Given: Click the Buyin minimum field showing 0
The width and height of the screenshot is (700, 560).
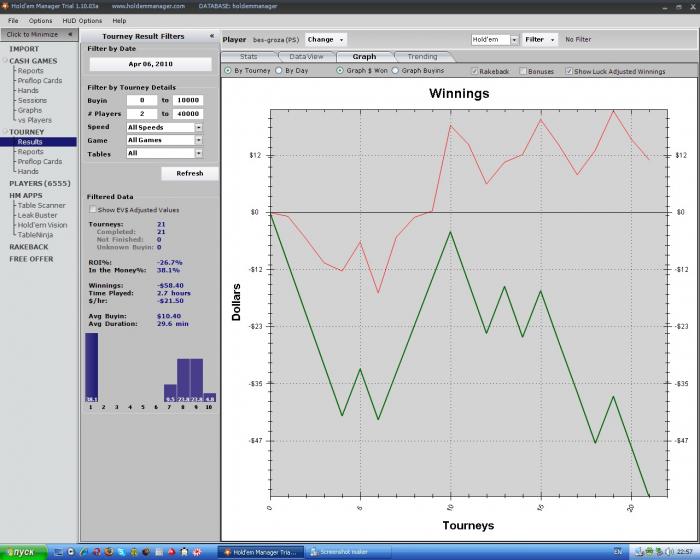Looking at the screenshot, I should 142,100.
